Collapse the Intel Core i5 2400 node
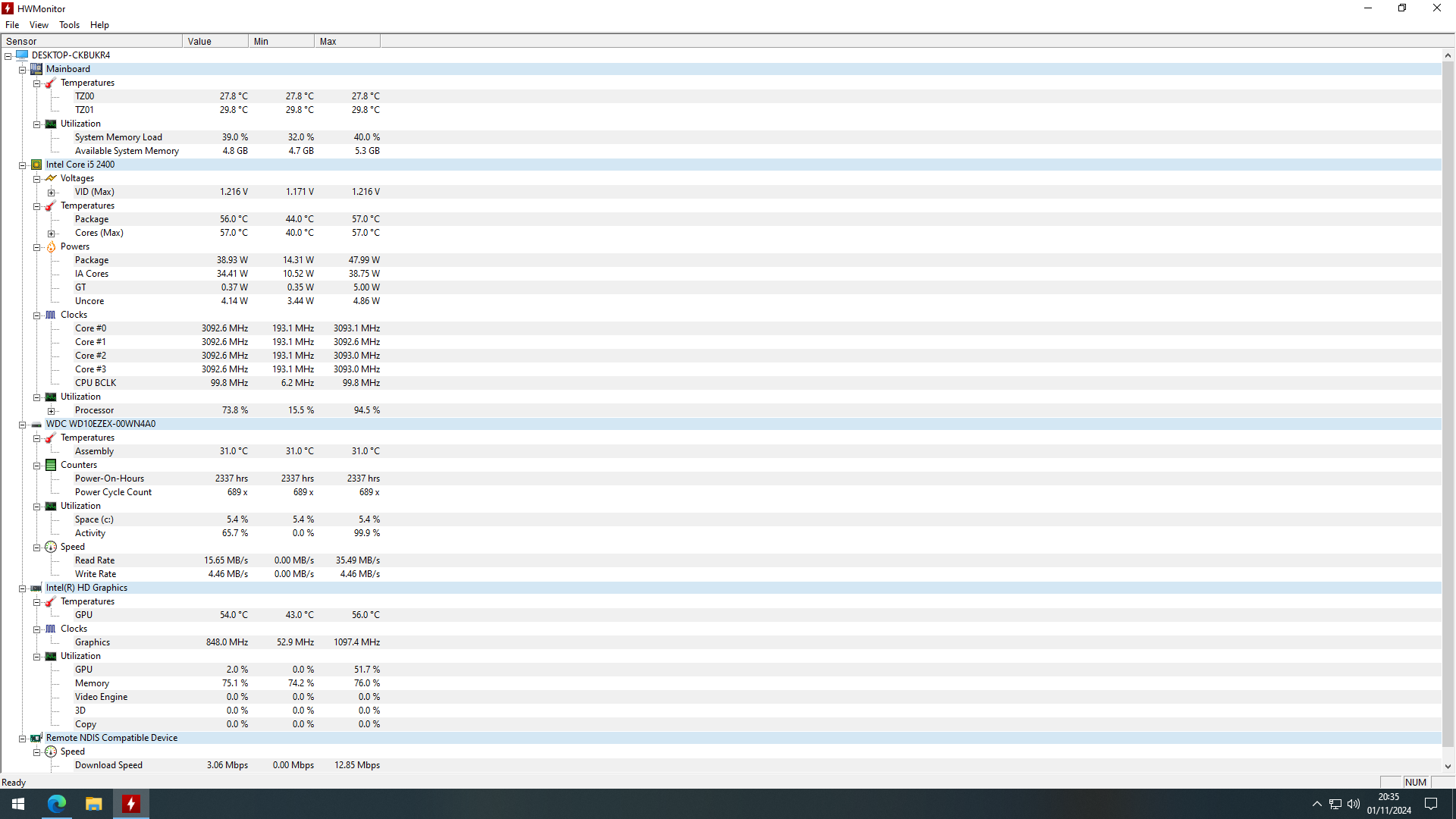 tap(23, 165)
